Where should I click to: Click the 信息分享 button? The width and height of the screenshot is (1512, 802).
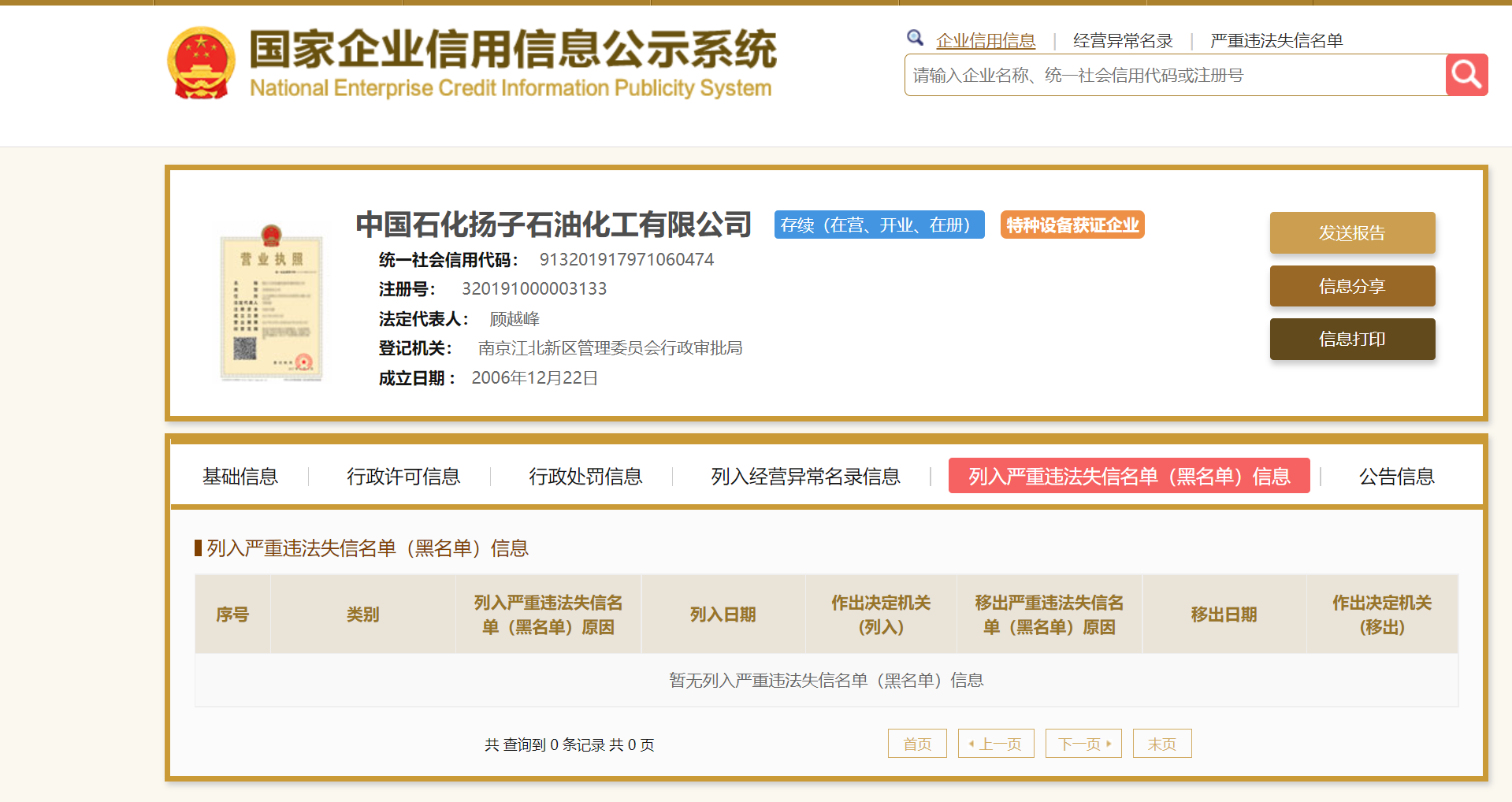tap(1352, 286)
